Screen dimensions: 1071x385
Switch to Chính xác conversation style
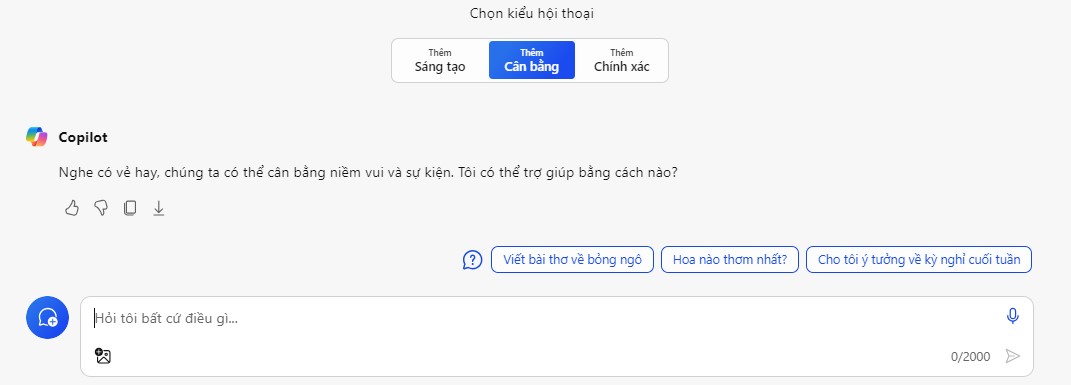[x=622, y=60]
